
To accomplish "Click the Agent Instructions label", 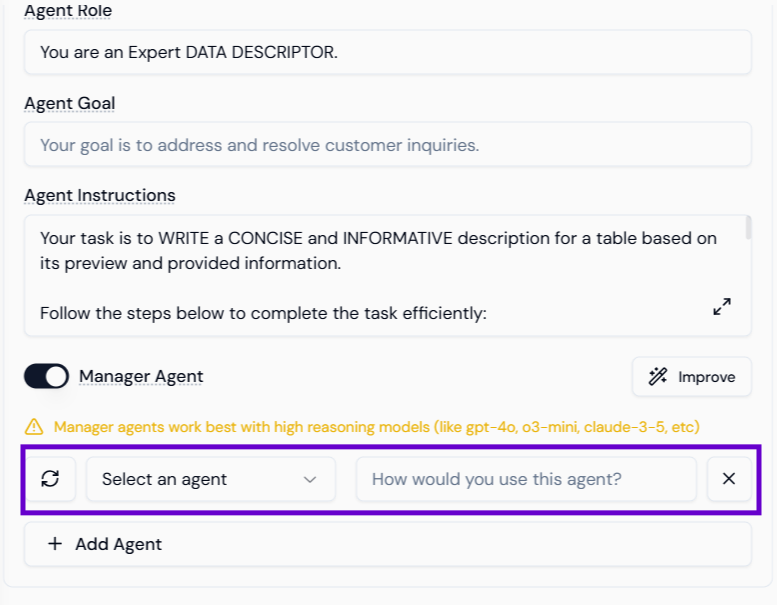I will (x=100, y=195).
